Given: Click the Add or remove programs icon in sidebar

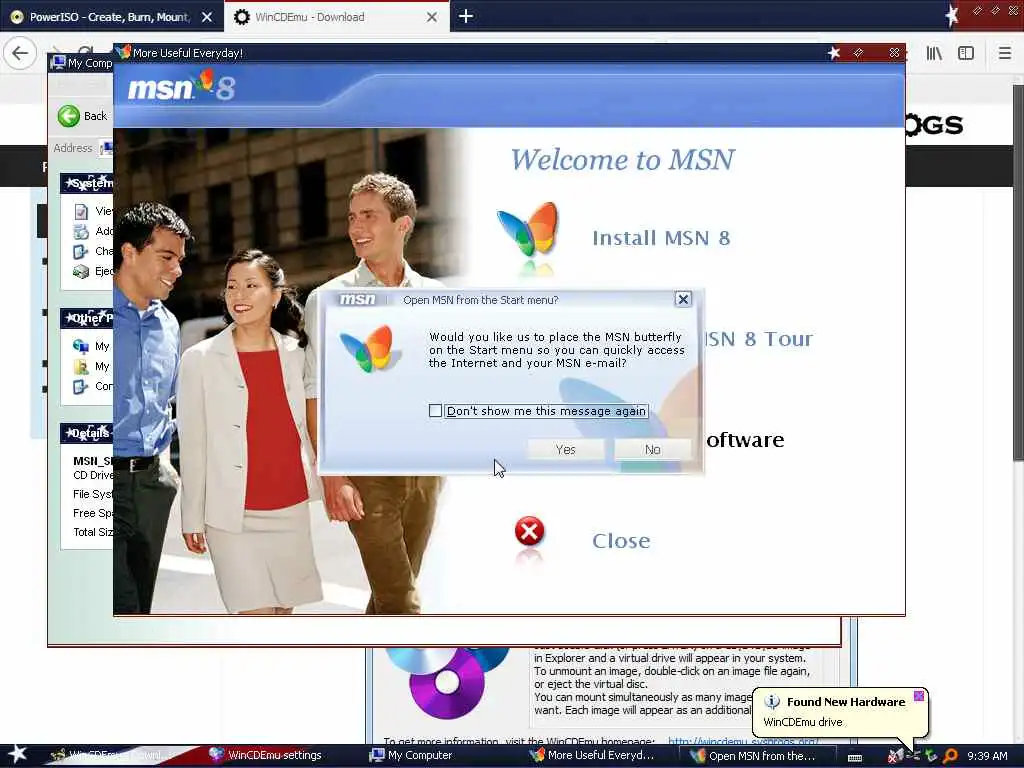Looking at the screenshot, I should coord(81,231).
